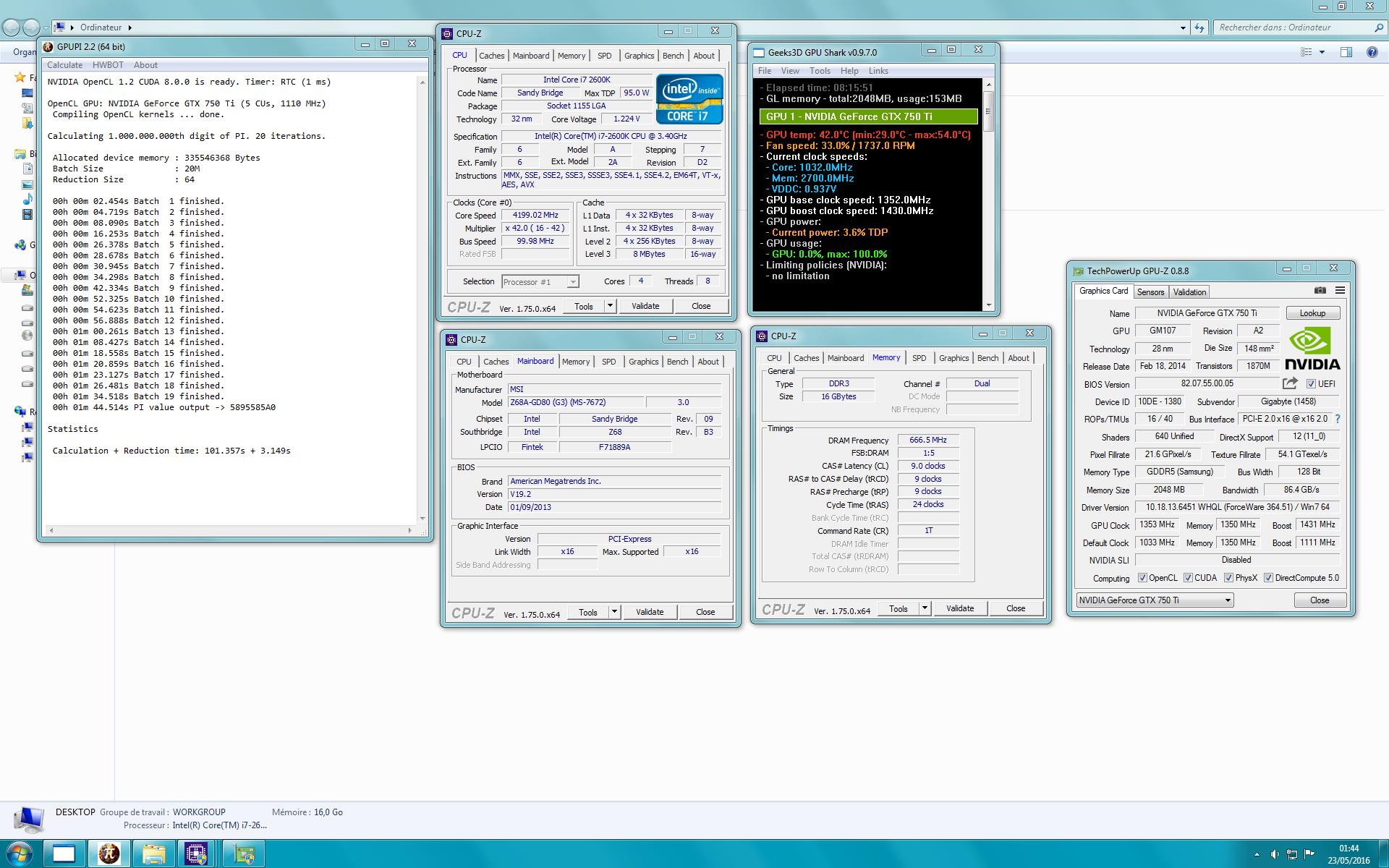Take a GPU-Z screenshot with camera icon
Viewport: 1389px width, 868px height.
(x=1320, y=291)
